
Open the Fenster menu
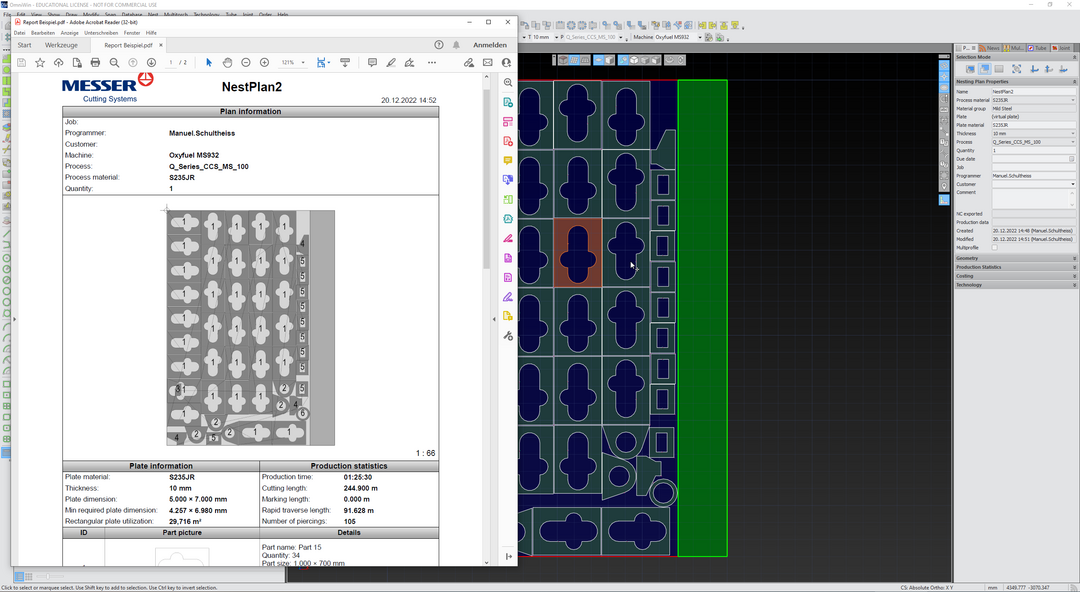(132, 32)
